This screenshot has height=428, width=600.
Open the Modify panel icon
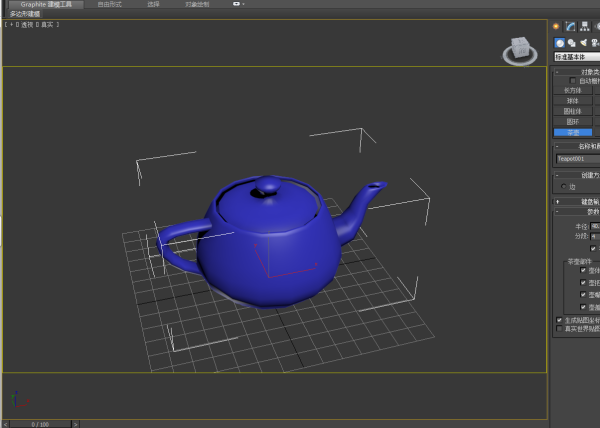571,26
